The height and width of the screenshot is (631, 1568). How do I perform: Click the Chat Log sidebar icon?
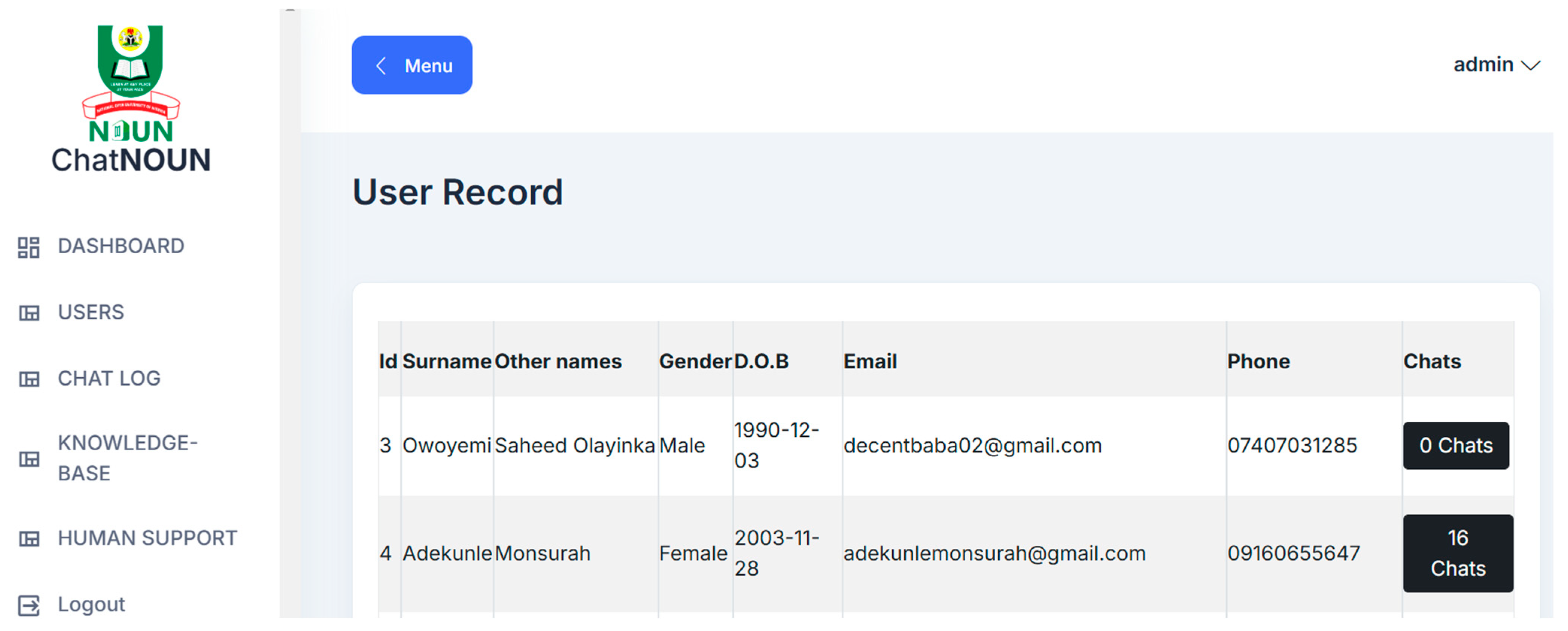29,379
